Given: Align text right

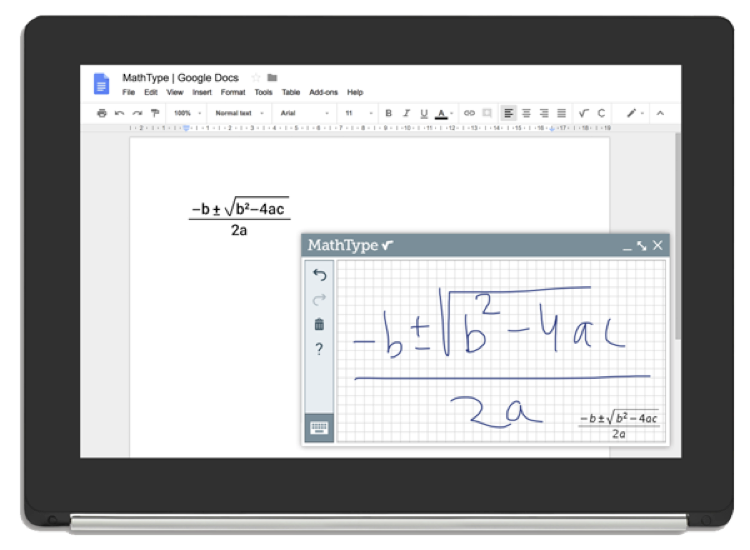Looking at the screenshot, I should point(544,113).
